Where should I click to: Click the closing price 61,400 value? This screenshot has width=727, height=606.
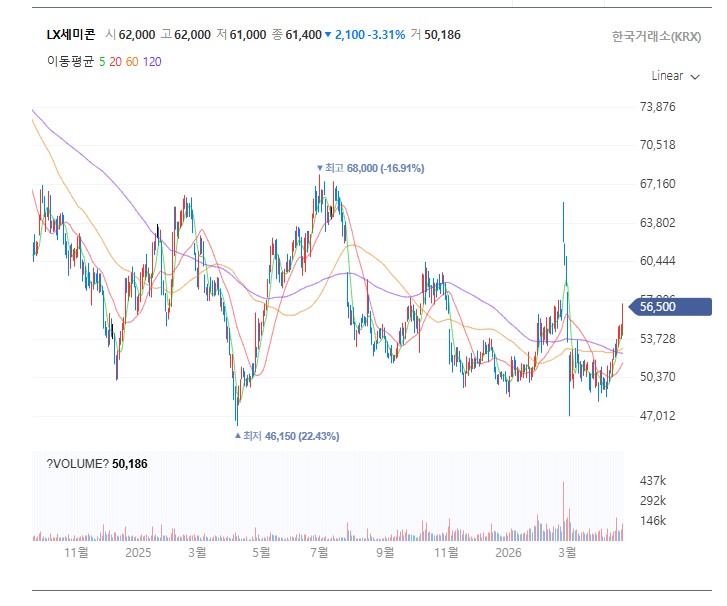coord(304,35)
